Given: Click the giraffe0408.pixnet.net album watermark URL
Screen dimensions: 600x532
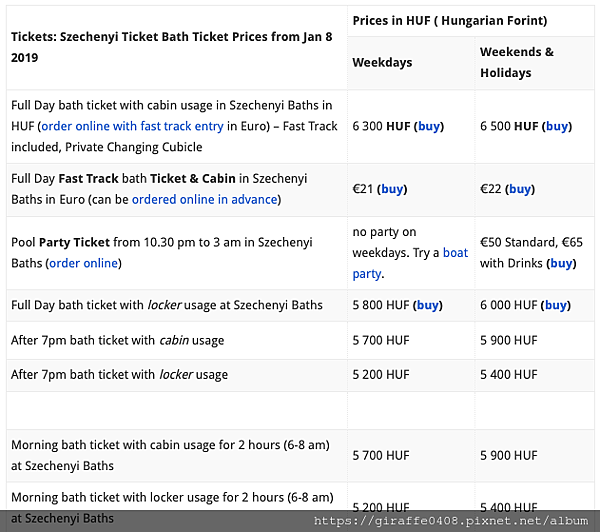Looking at the screenshot, I should (451, 521).
